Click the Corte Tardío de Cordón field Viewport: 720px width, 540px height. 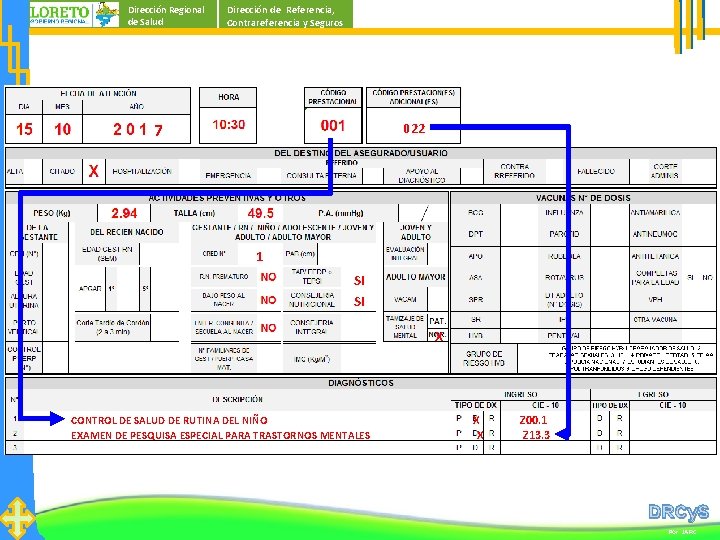(x=164, y=327)
